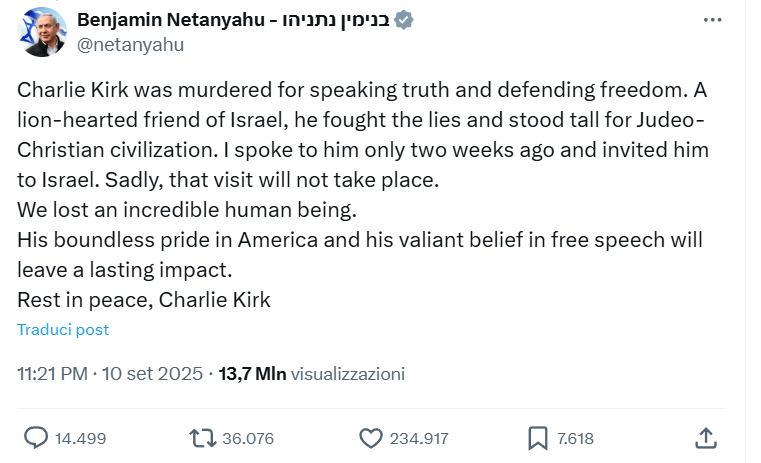Open the @netanyahu handle link
Screen dimensions: 761x463
(131, 45)
